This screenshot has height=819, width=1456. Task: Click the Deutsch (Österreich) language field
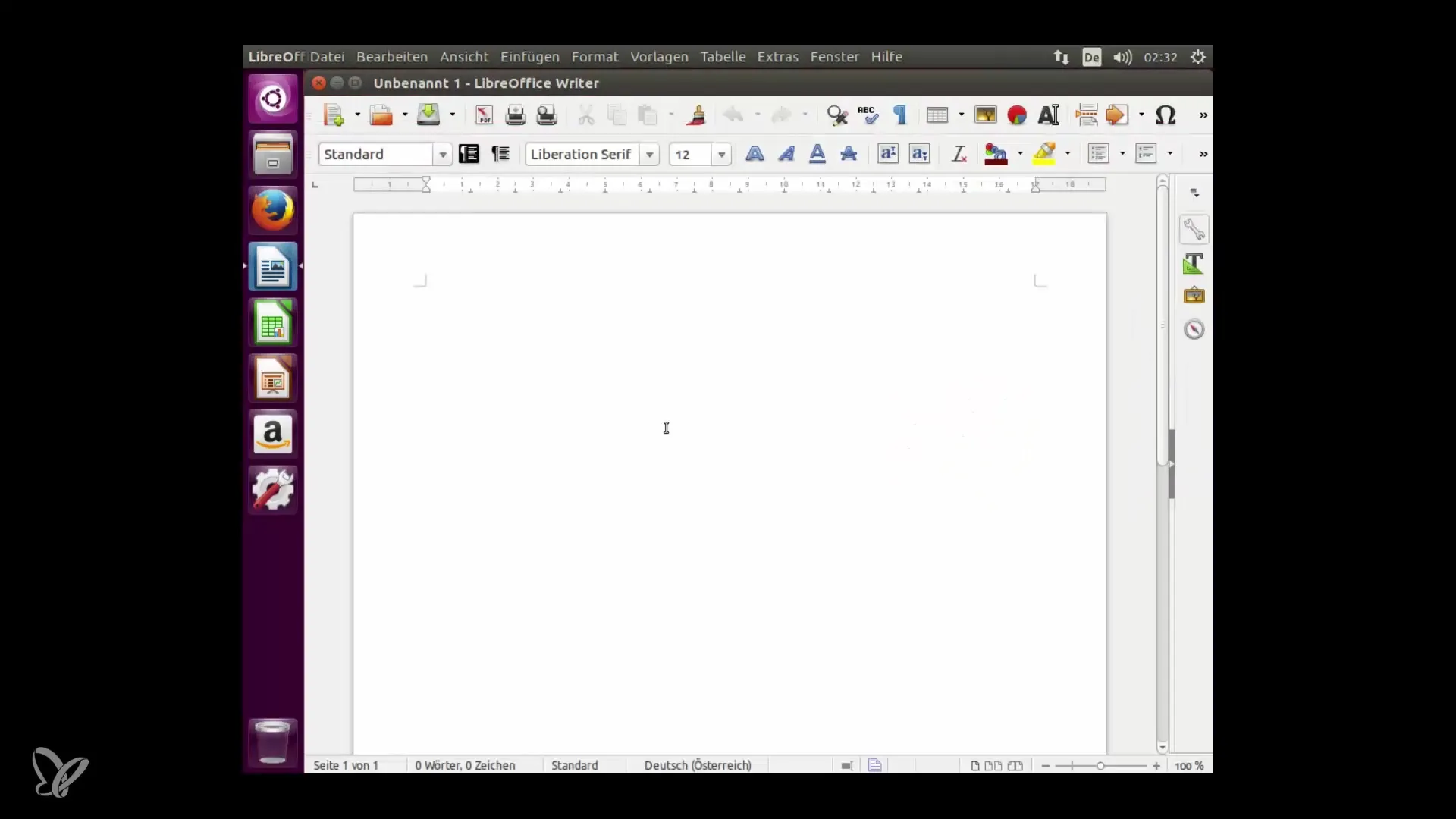tap(698, 766)
